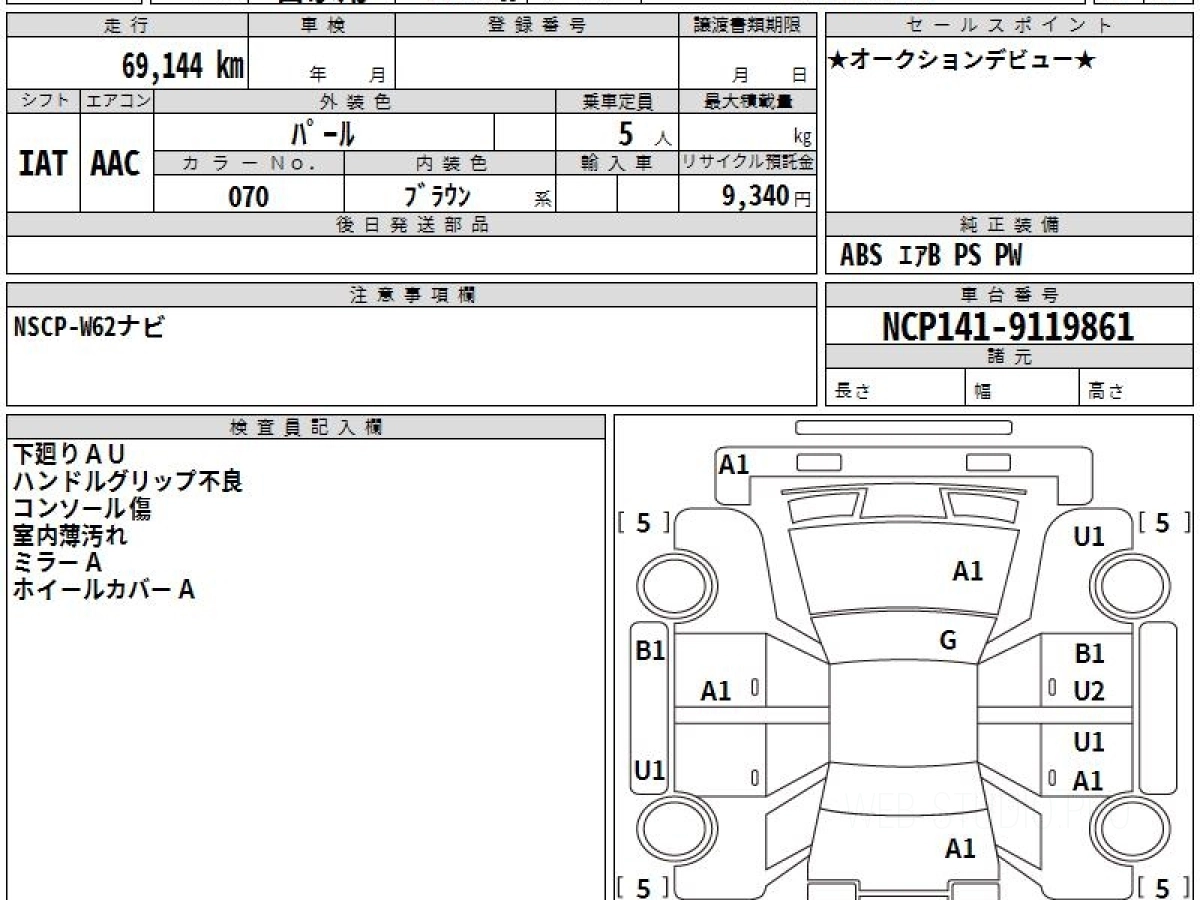
Task: Click the 高さ dimension cell
Action: [1137, 388]
